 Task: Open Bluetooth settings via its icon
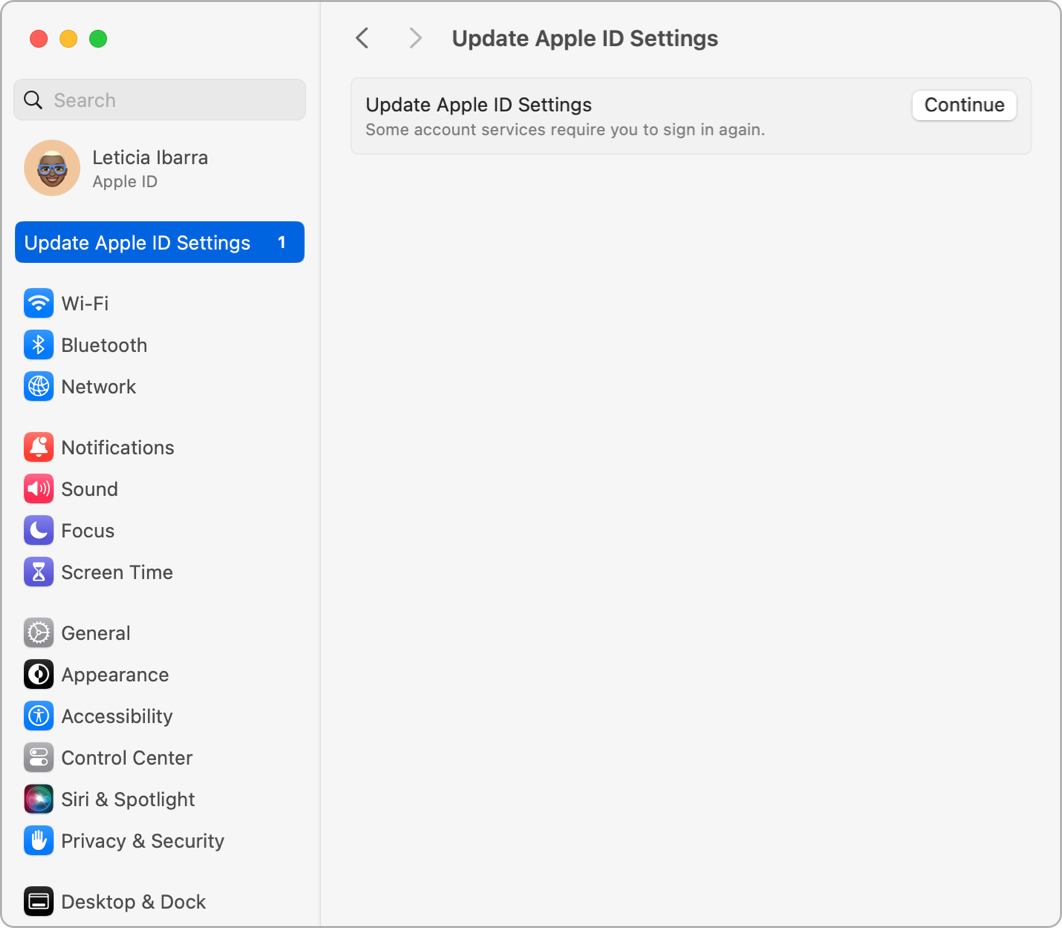point(39,345)
